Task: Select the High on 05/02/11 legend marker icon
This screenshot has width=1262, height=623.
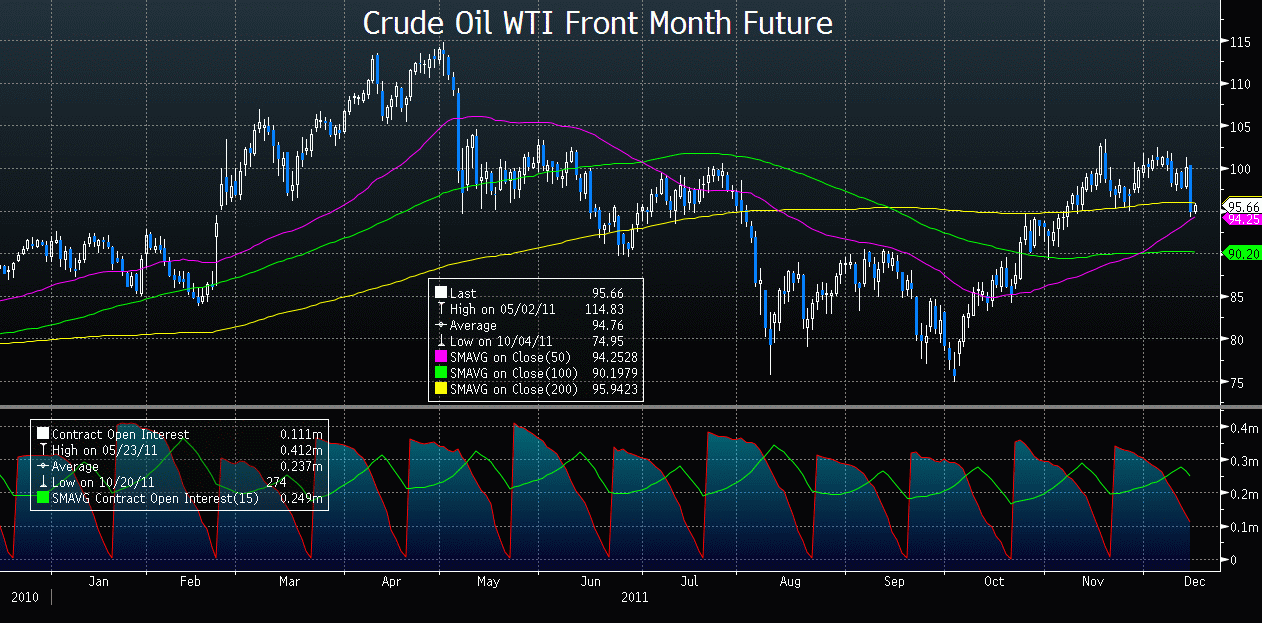Action: [441, 309]
